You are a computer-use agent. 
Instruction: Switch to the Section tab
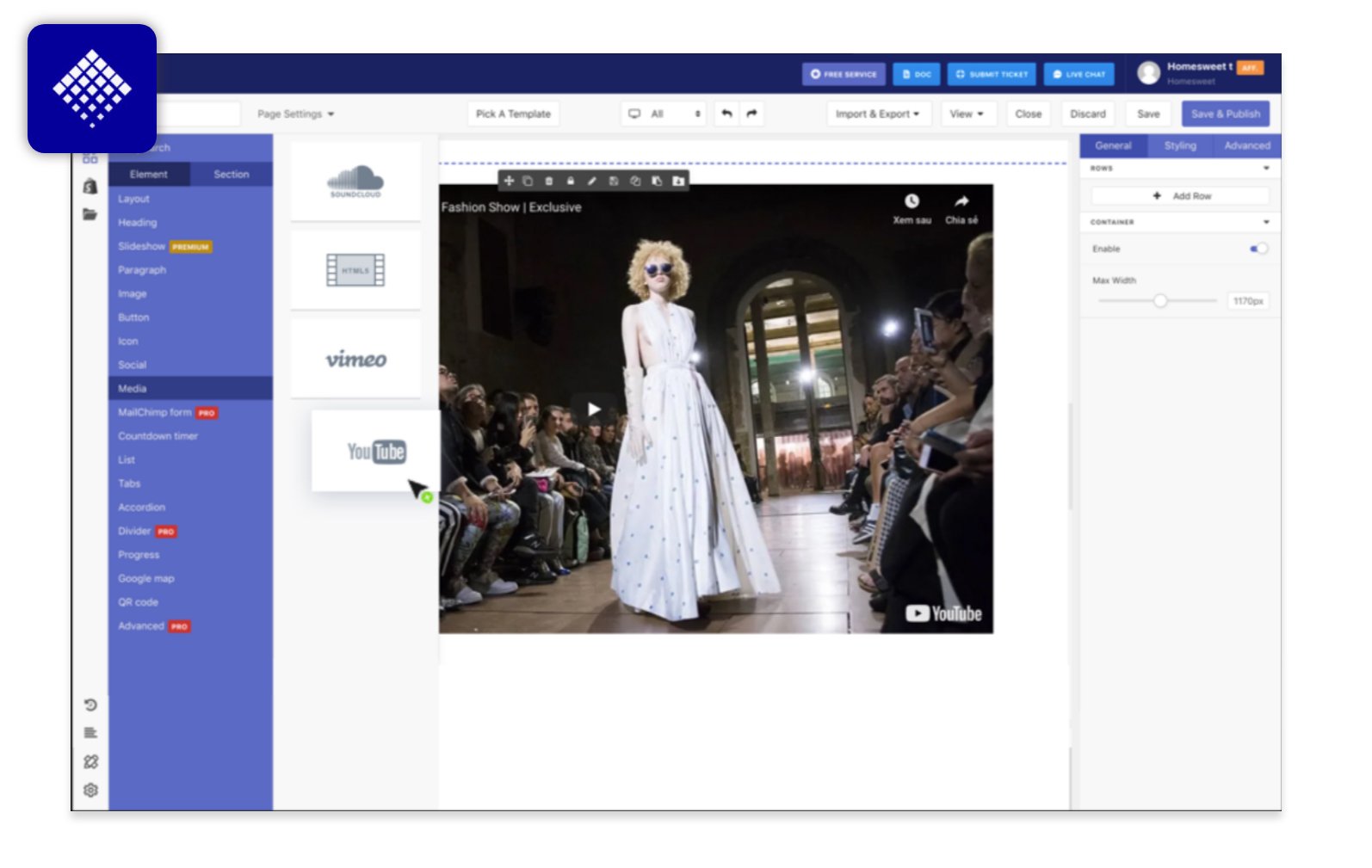pyautogui.click(x=232, y=174)
